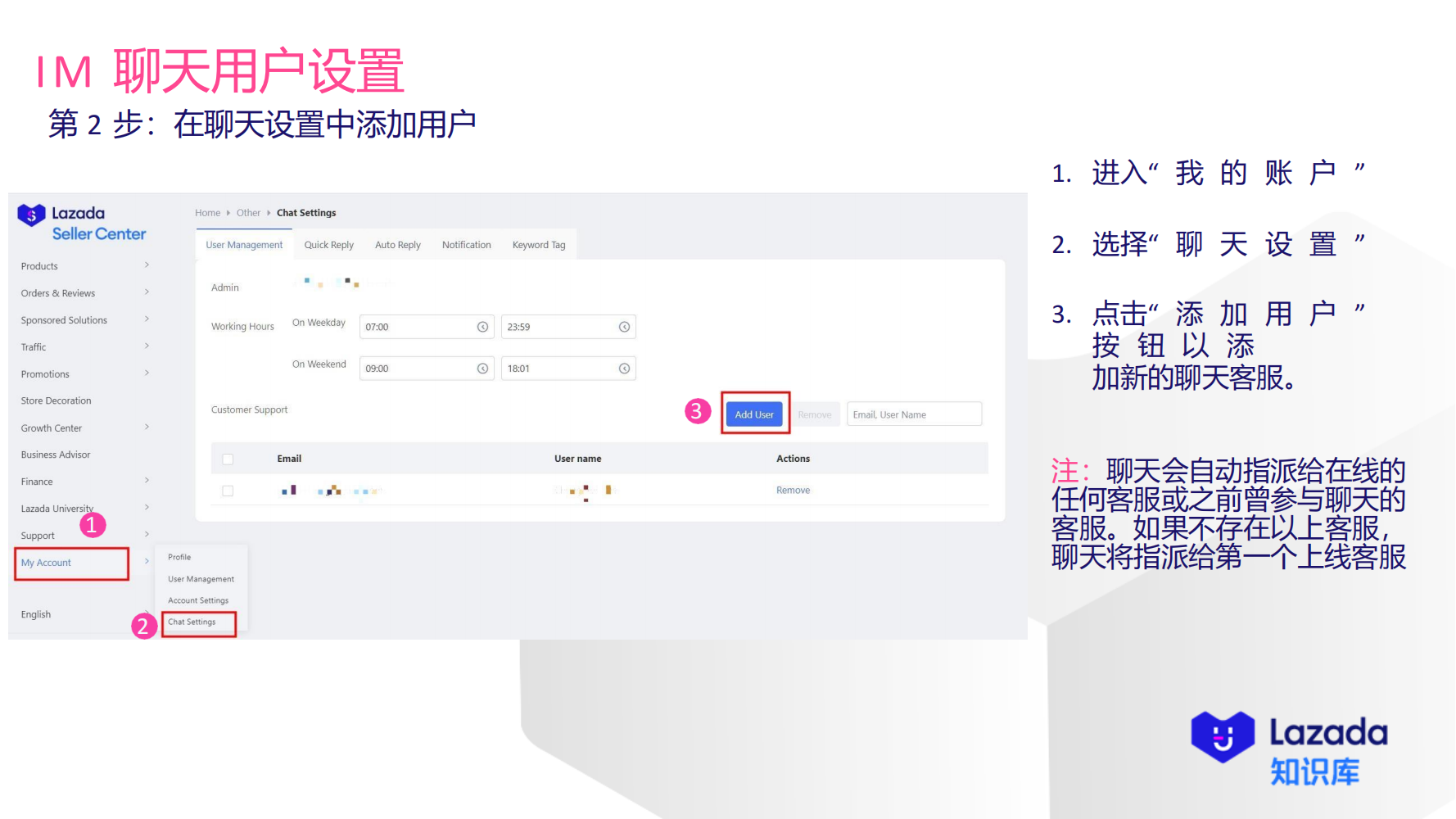Viewport: 1456px width, 819px height.
Task: Expand the Traffic sidebar menu
Action: [x=84, y=347]
